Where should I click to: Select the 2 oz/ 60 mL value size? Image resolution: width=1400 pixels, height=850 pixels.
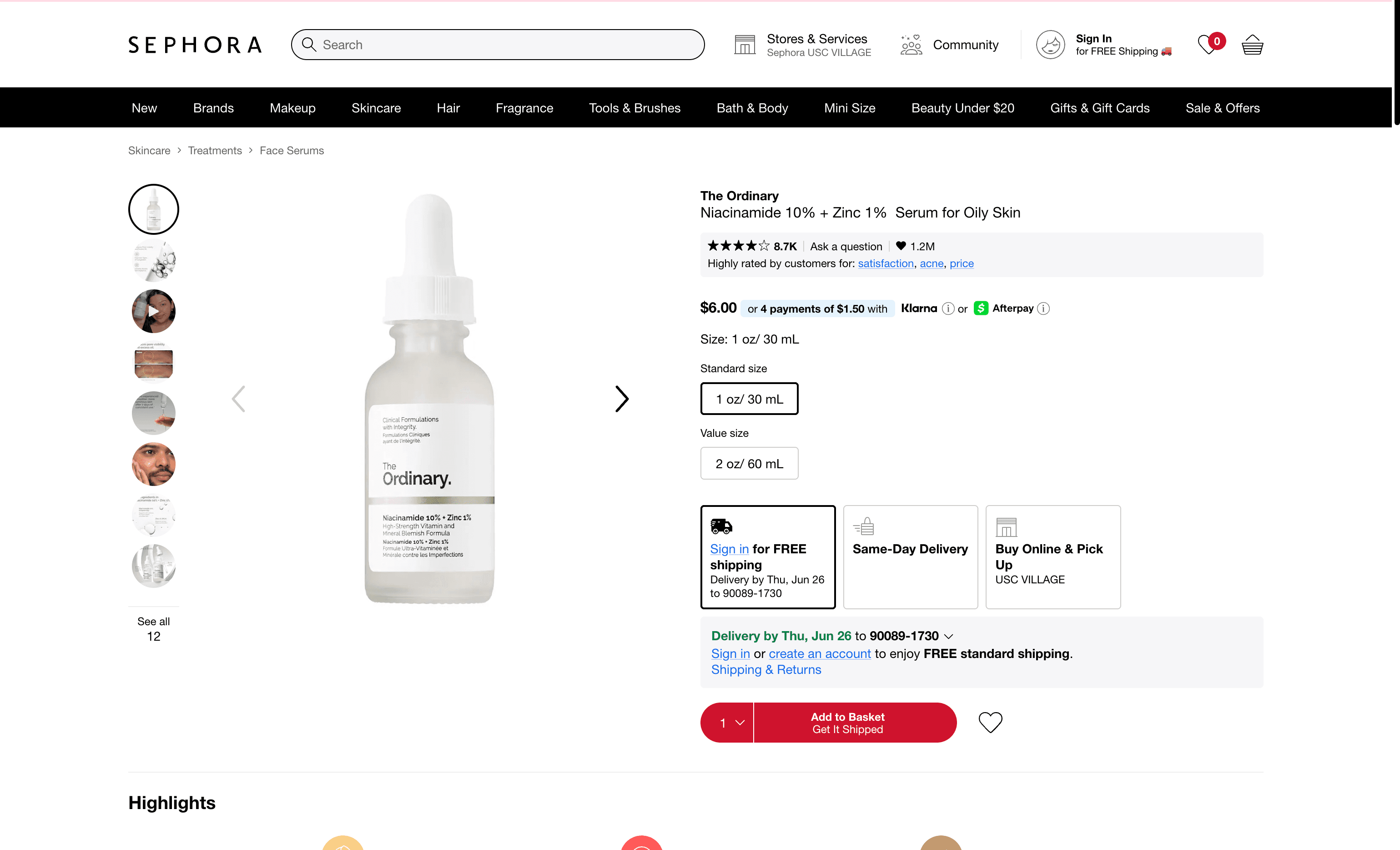[749, 464]
